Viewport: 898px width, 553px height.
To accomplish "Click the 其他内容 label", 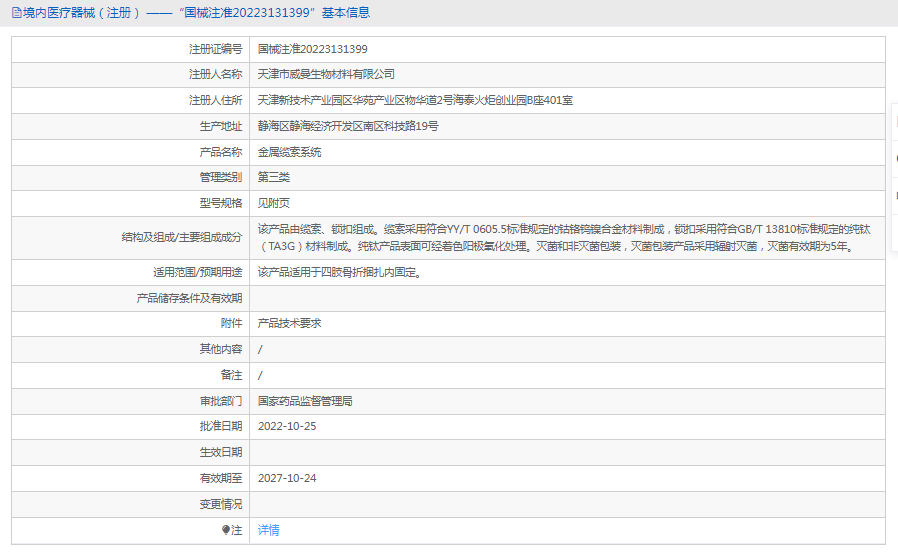I will (221, 349).
